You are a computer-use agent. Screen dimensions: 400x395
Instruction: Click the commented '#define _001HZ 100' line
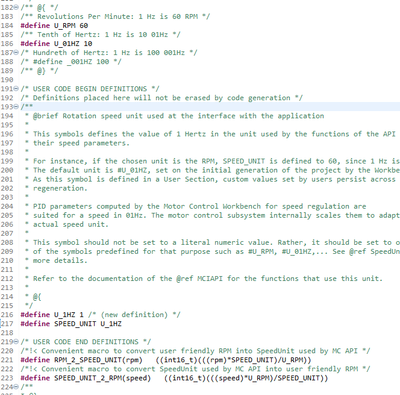(71, 62)
